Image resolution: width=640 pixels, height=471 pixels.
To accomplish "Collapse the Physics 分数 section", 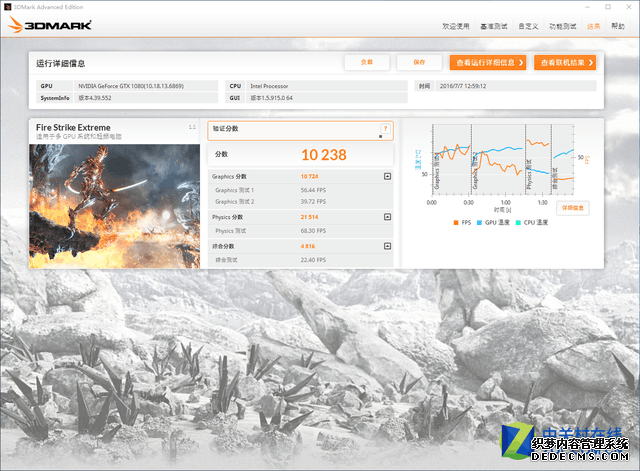I will pyautogui.click(x=387, y=217).
